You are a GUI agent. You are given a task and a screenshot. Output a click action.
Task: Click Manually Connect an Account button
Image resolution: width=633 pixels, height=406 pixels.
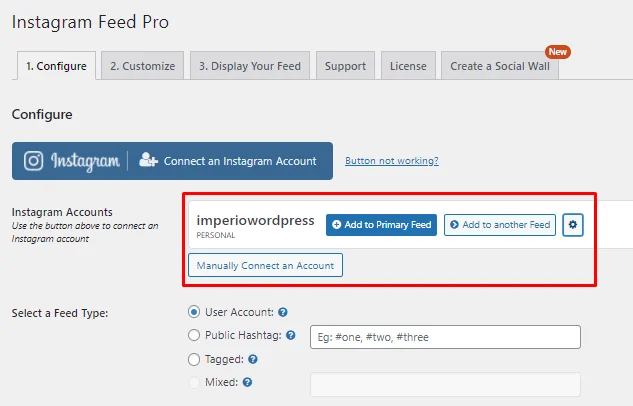click(266, 265)
